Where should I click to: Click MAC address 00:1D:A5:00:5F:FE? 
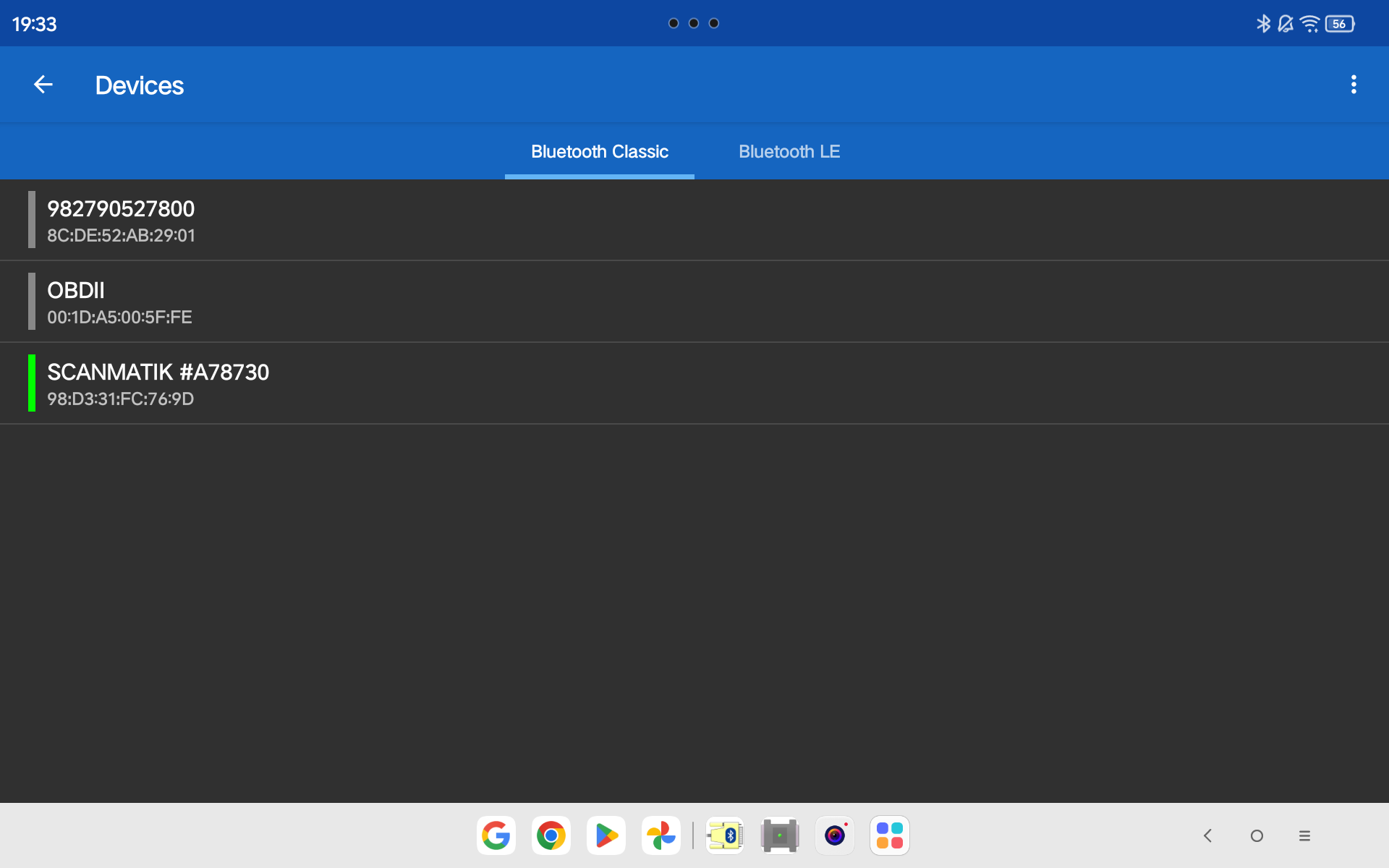coord(119,318)
